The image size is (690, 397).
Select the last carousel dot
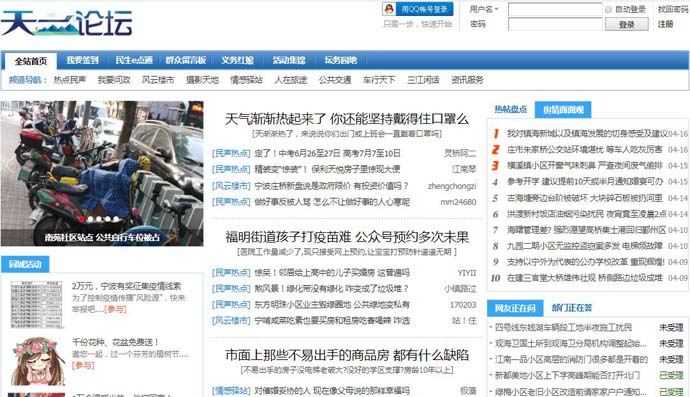point(116,219)
